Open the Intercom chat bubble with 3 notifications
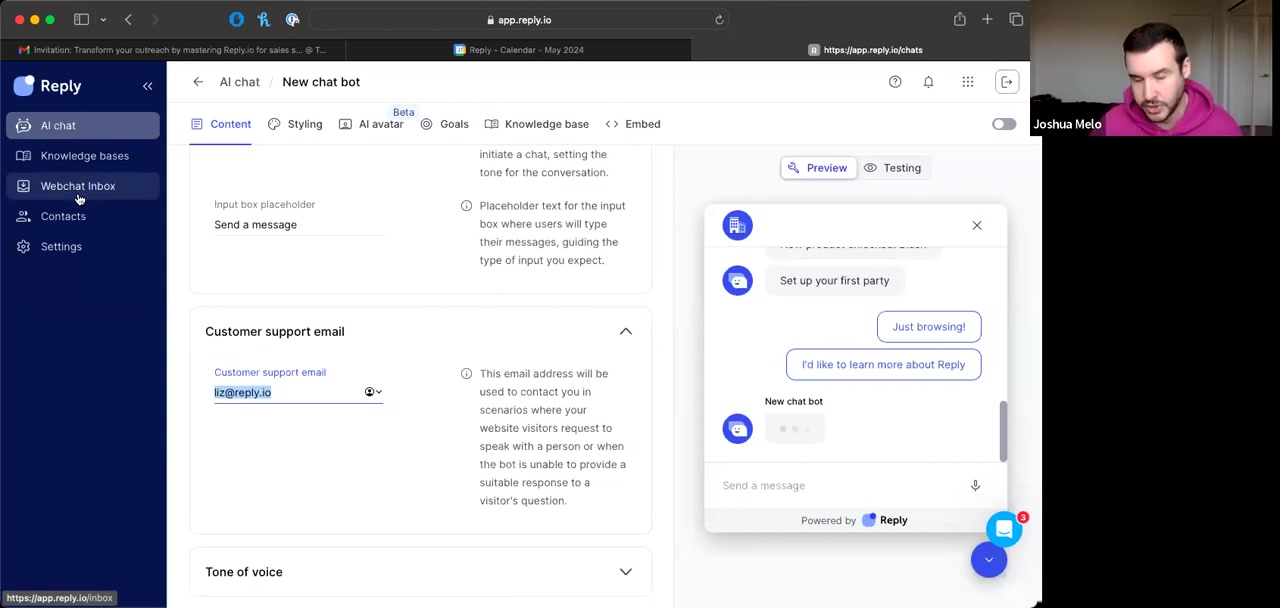This screenshot has height=608, width=1280. coord(1004,530)
